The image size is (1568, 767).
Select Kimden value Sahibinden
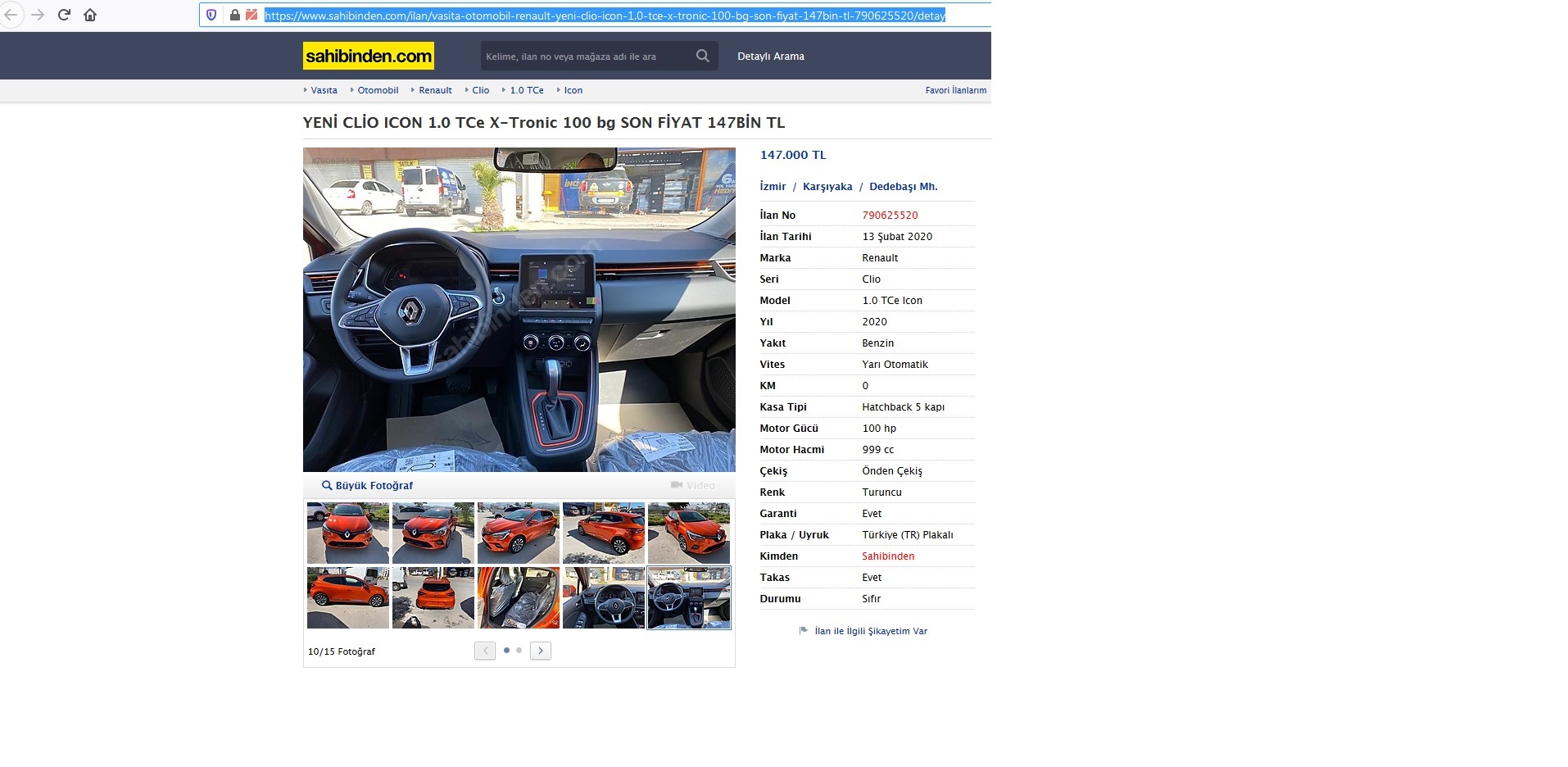pos(888,556)
